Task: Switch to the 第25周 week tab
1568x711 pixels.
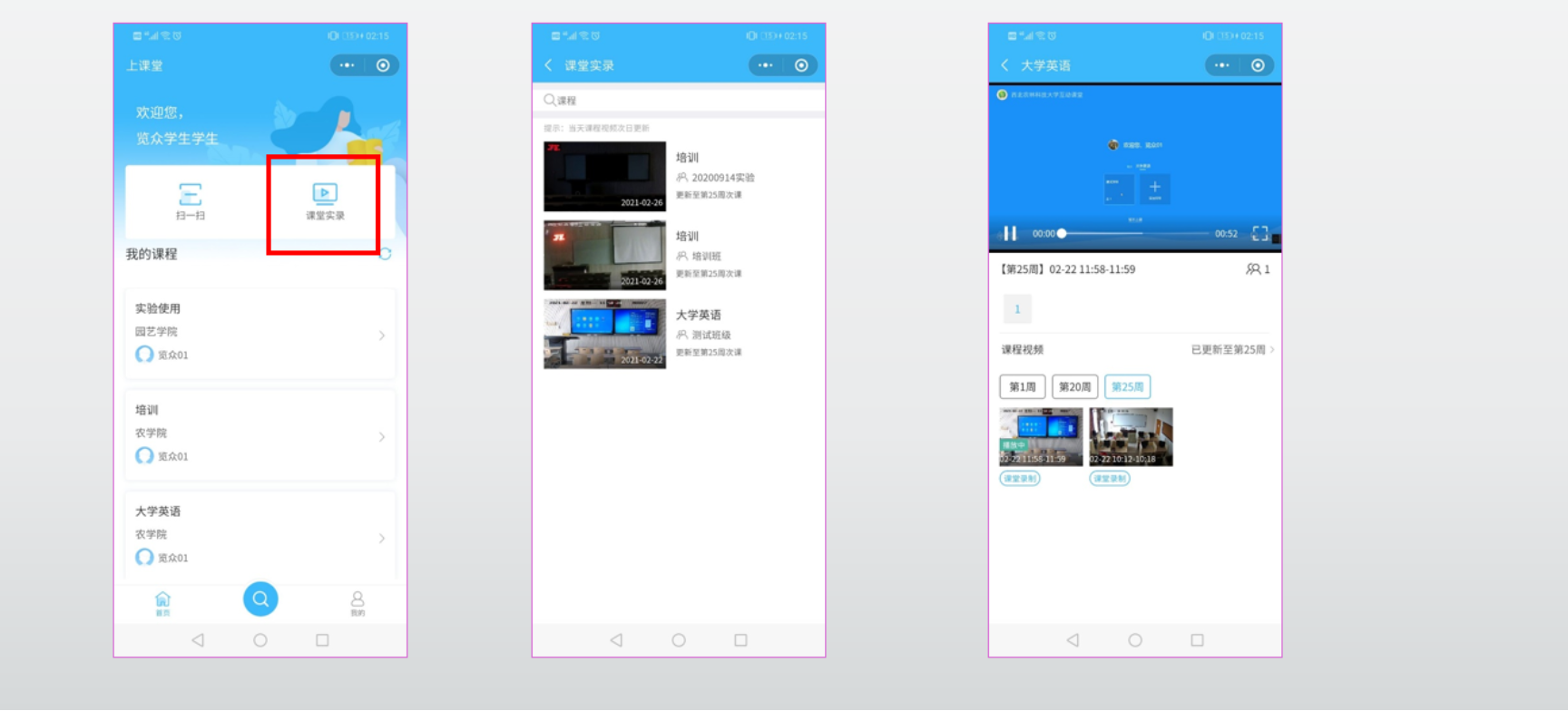Action: point(1127,387)
